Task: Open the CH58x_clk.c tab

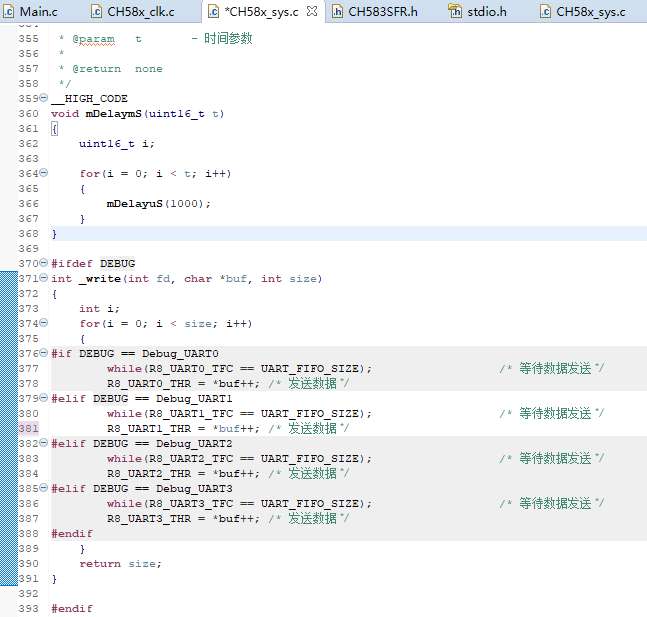Action: (140, 12)
